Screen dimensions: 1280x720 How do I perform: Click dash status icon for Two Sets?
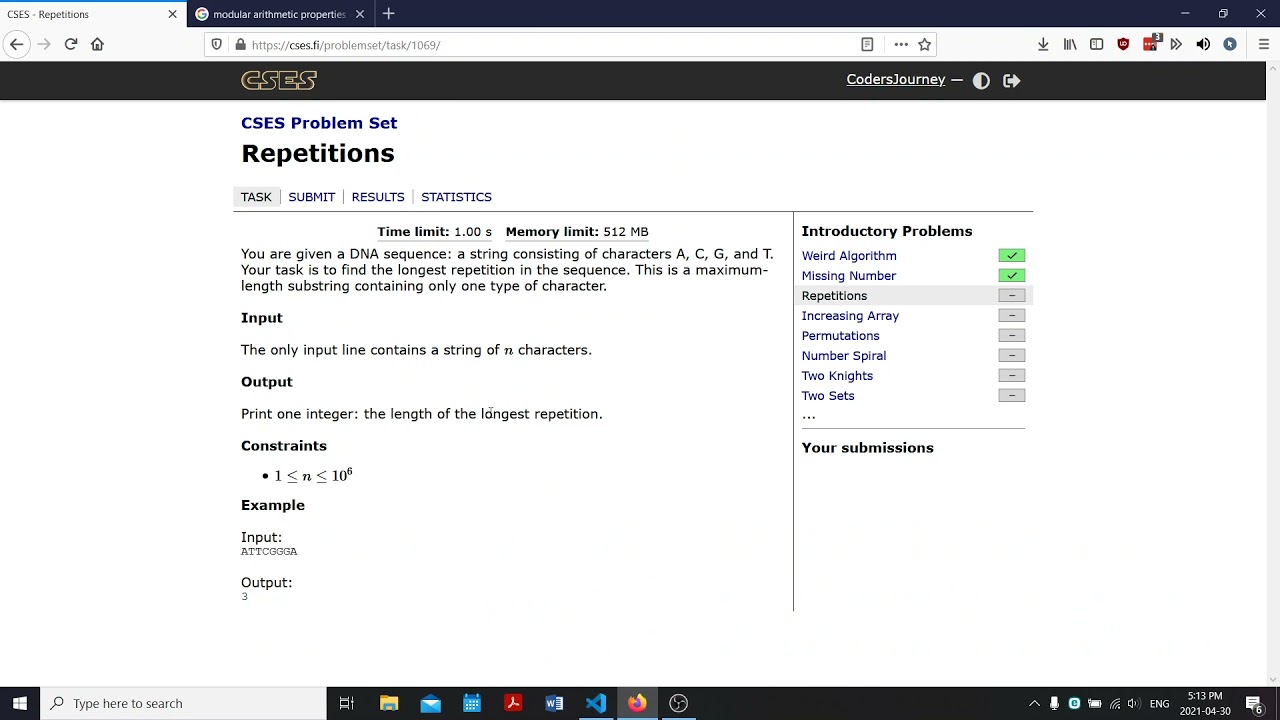[1011, 396]
